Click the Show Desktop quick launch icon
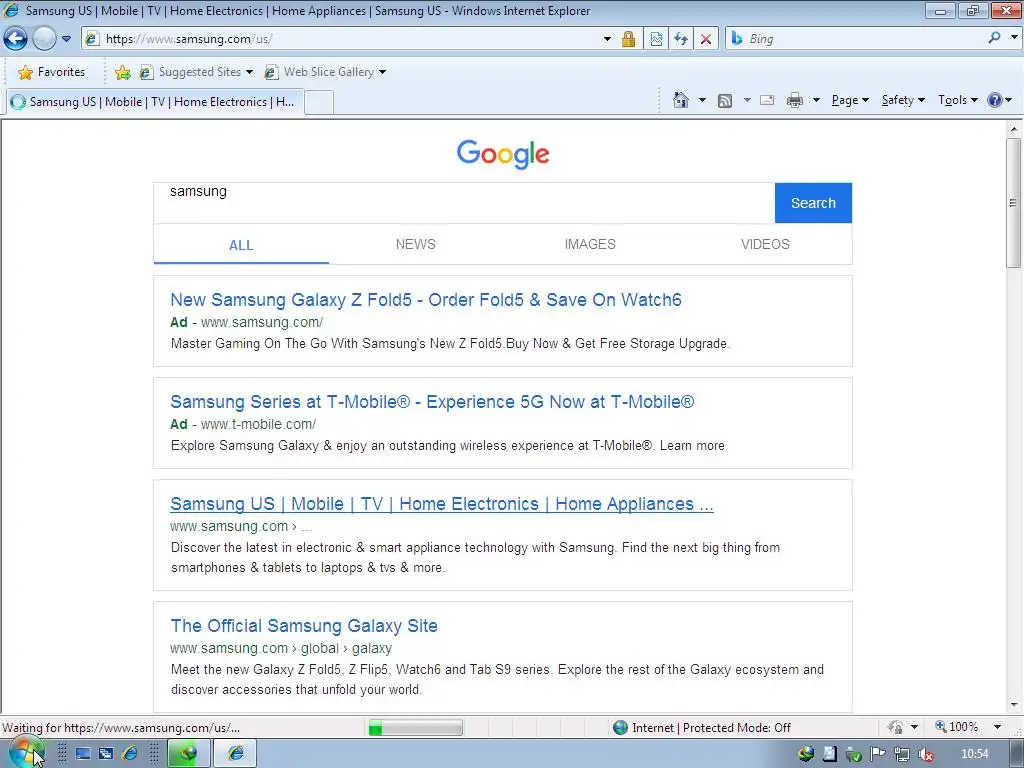1024x768 pixels. [x=83, y=754]
